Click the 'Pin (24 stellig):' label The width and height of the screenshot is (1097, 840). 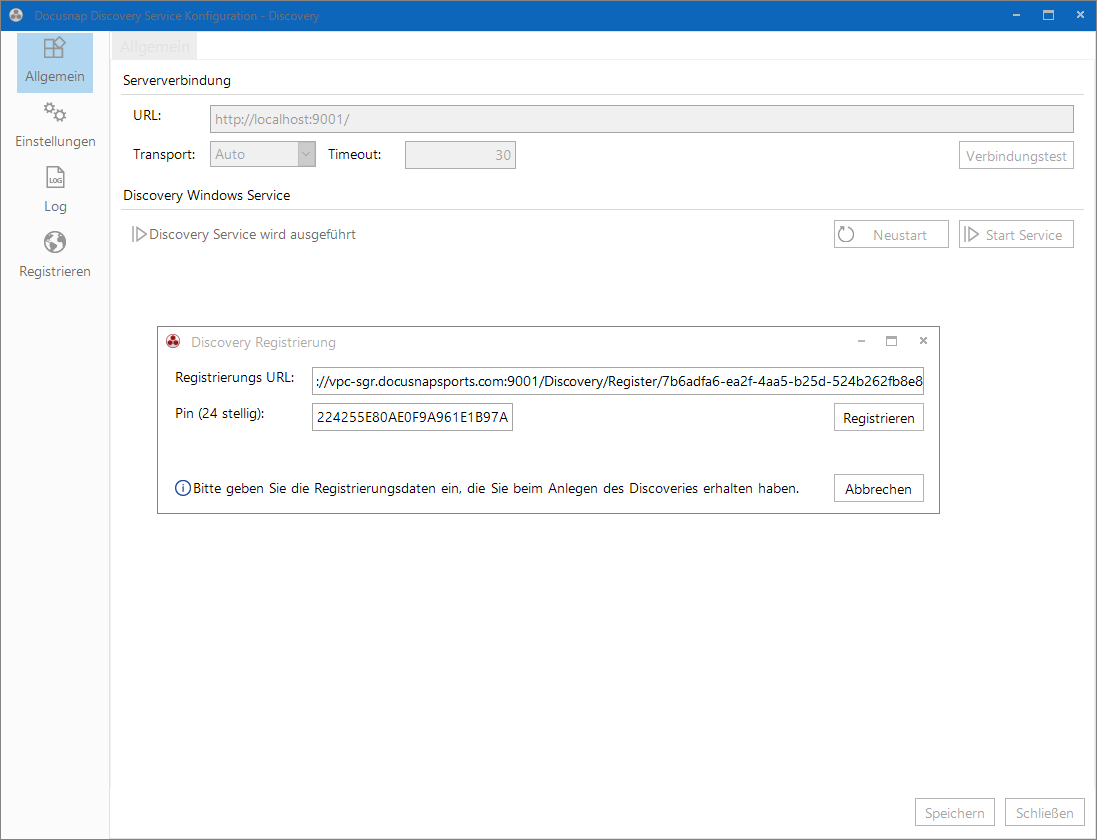tap(220, 413)
